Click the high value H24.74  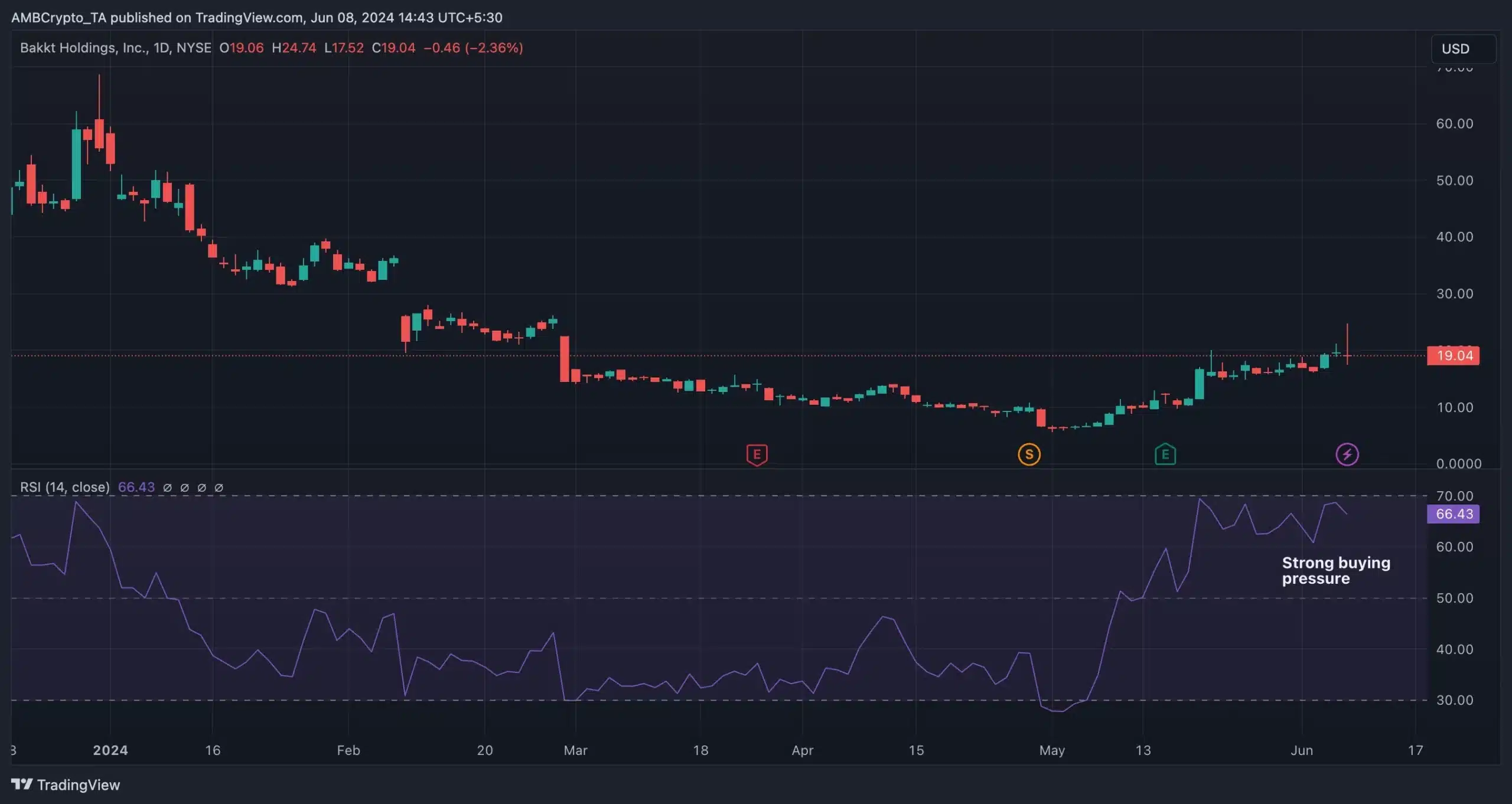pos(294,48)
